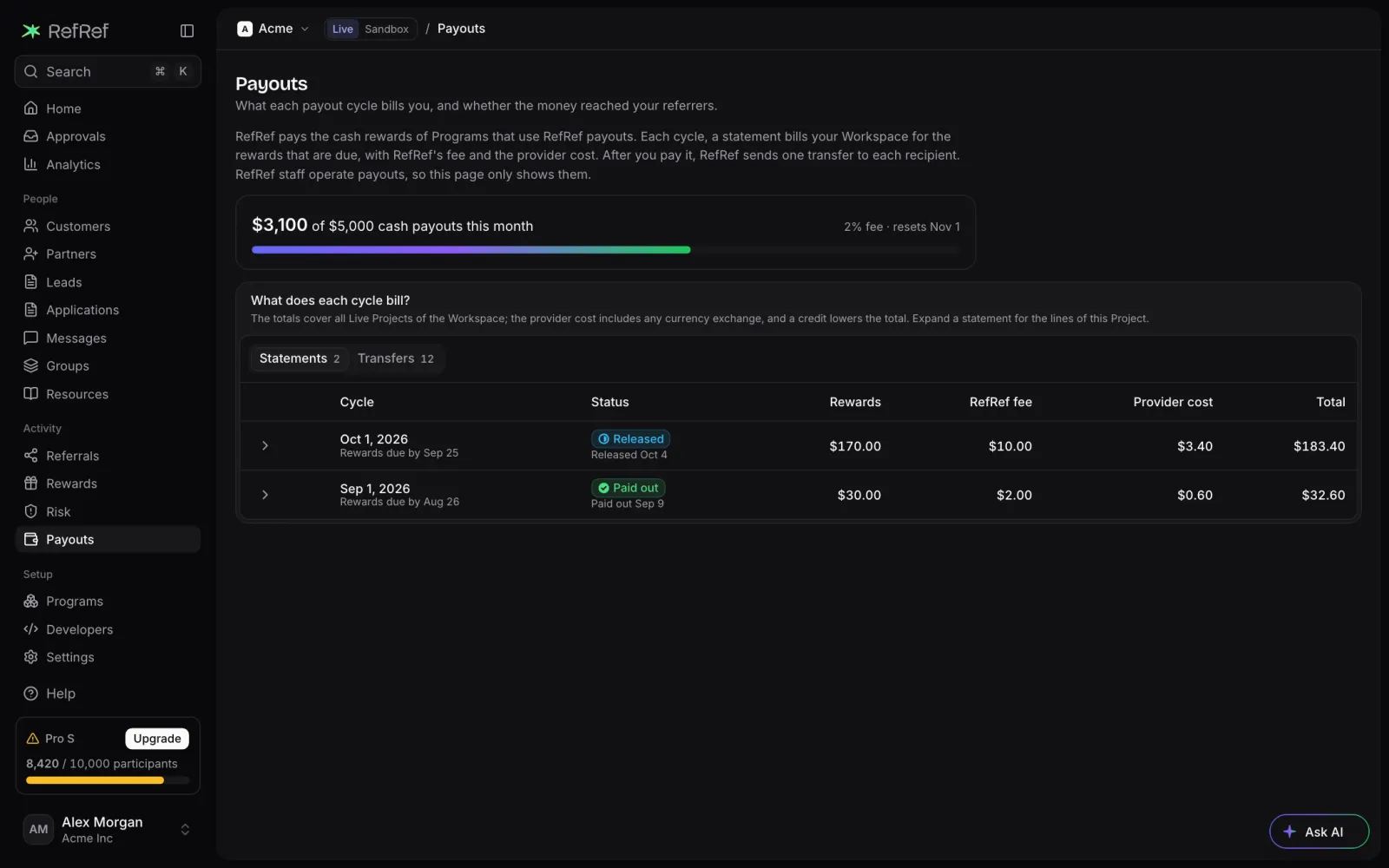
Task: Click the cash payouts progress bar
Action: click(606, 250)
